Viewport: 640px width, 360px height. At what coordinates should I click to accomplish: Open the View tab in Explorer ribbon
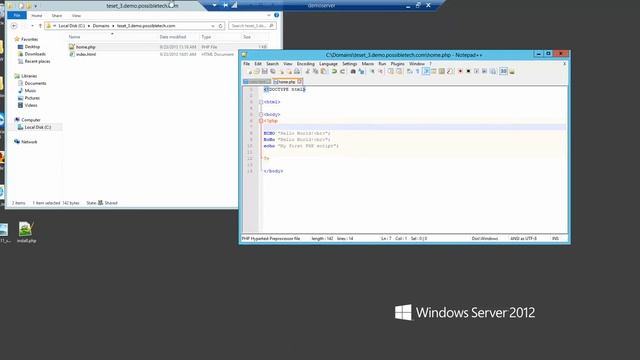click(x=76, y=16)
